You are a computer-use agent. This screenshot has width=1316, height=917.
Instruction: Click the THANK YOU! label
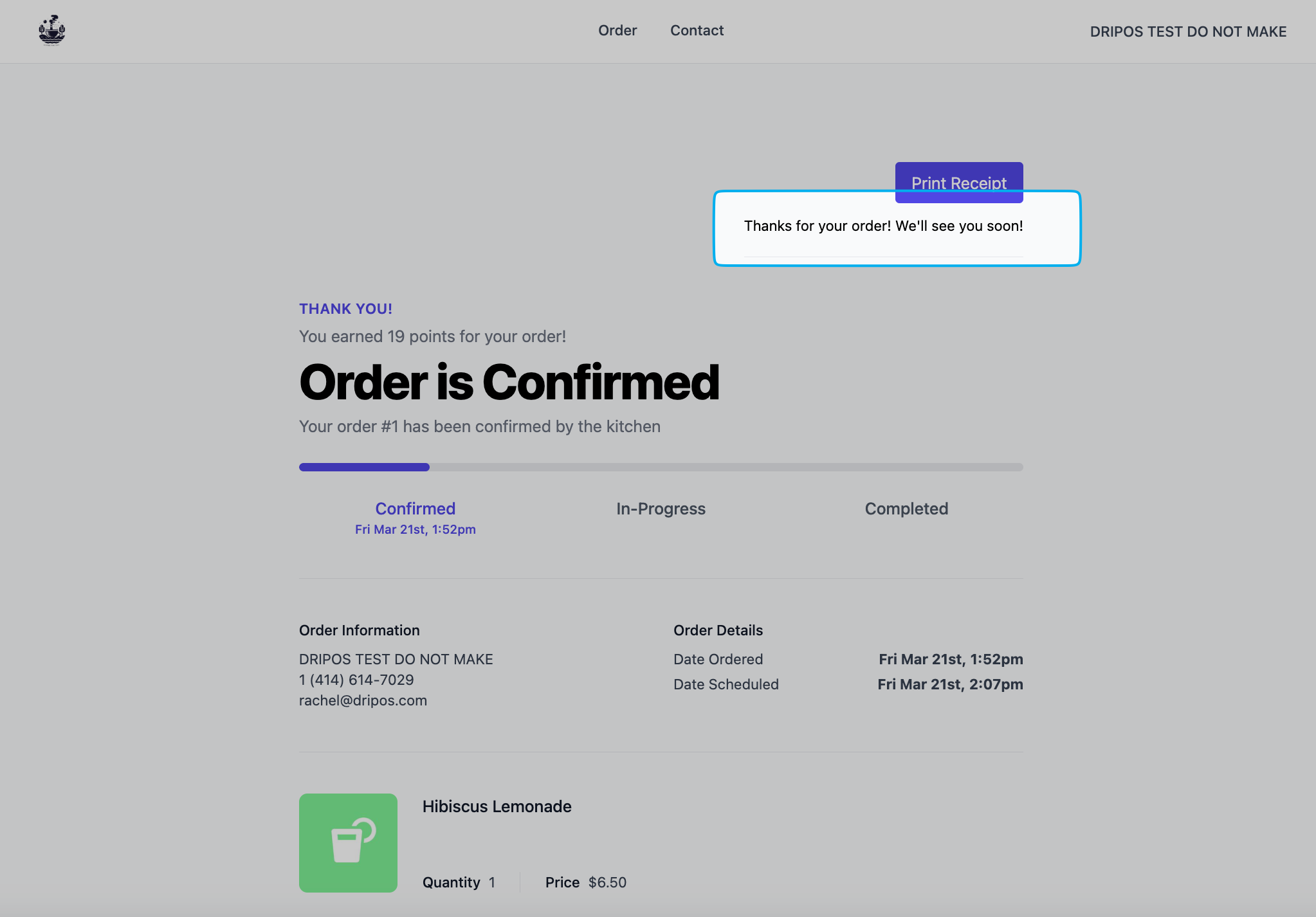[x=345, y=309]
